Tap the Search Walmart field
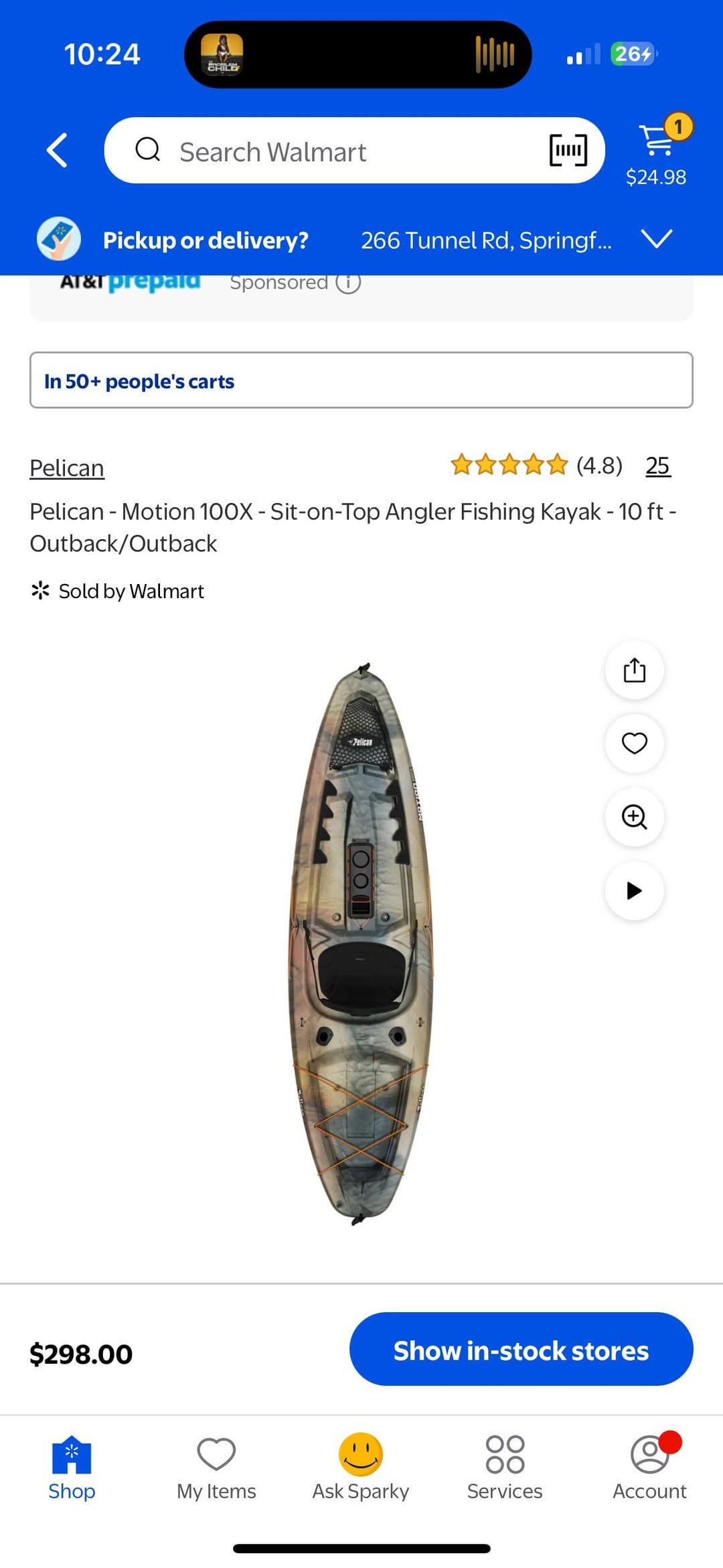 tap(335, 151)
